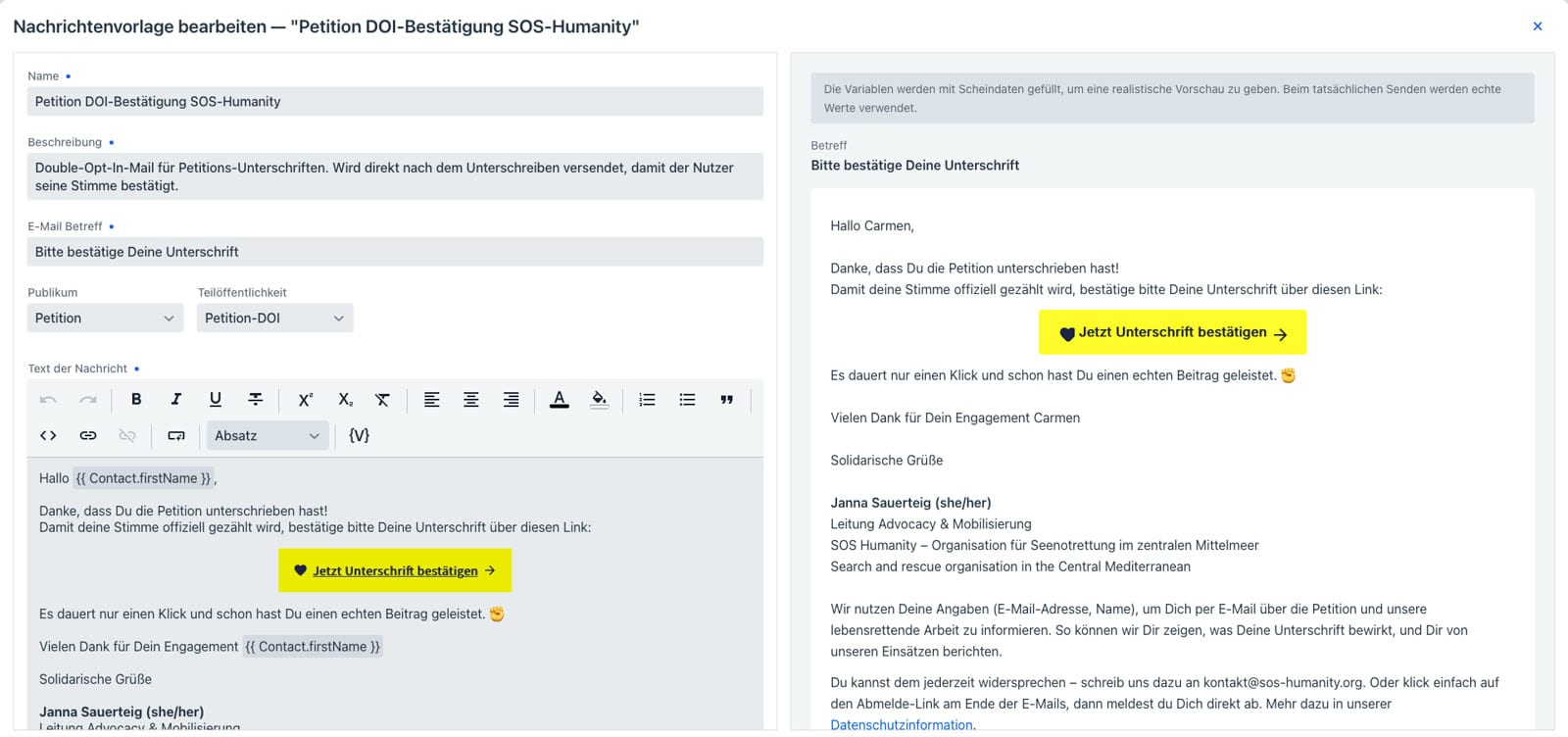Toggle strikethrough formatting
Viewport: 1568px width, 737px height.
tap(255, 400)
